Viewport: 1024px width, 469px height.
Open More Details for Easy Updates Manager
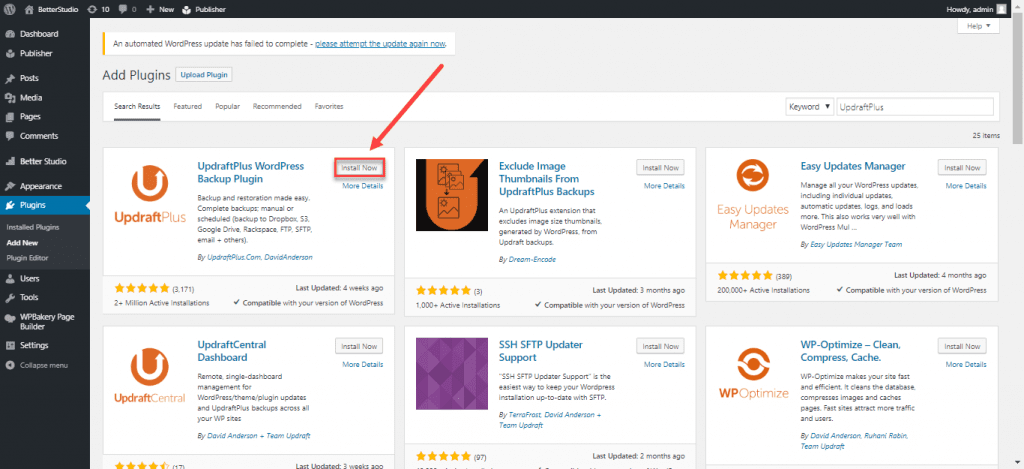pyautogui.click(x=966, y=186)
